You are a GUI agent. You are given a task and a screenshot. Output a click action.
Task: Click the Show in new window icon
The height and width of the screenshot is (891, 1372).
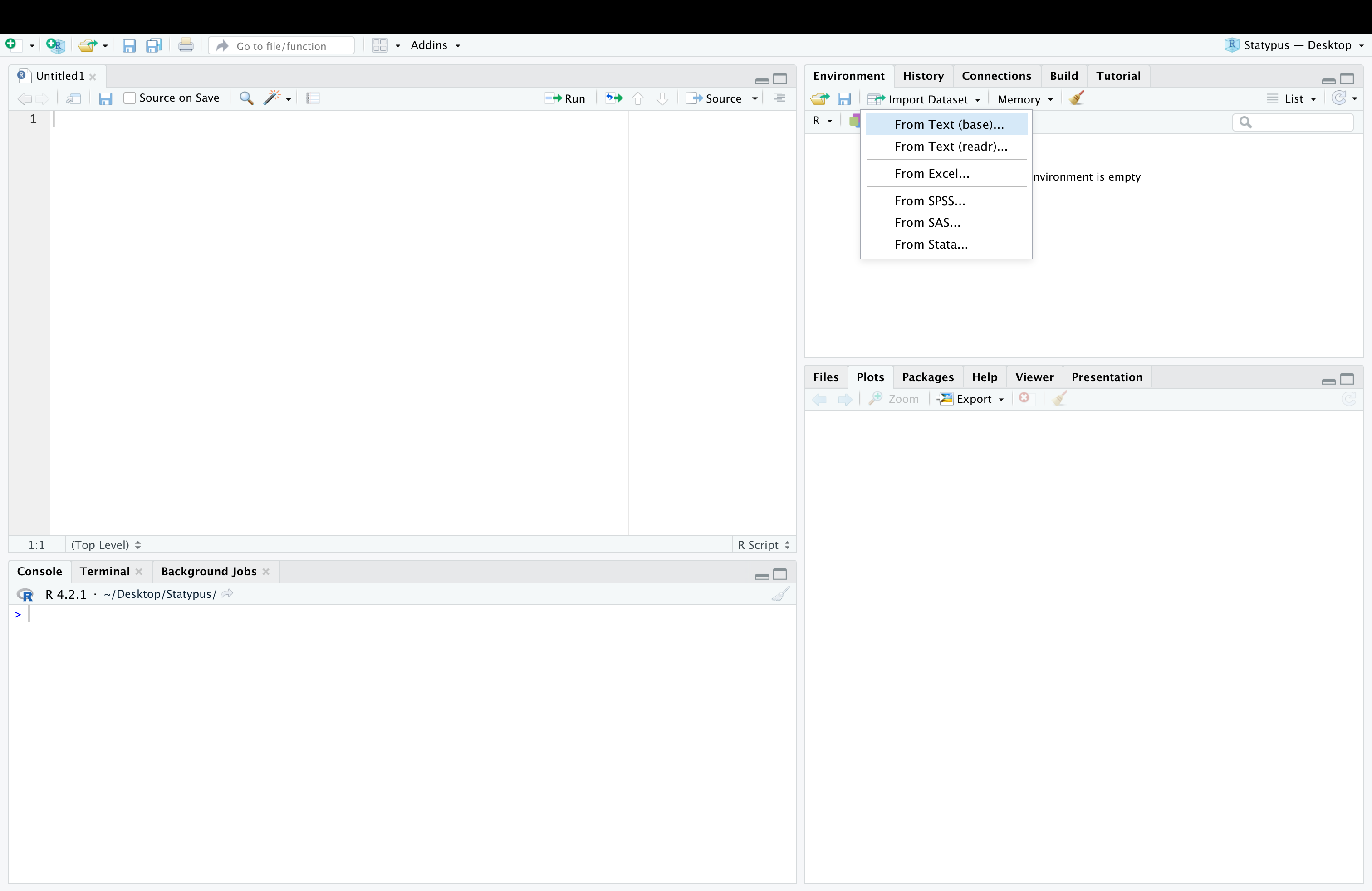point(73,98)
